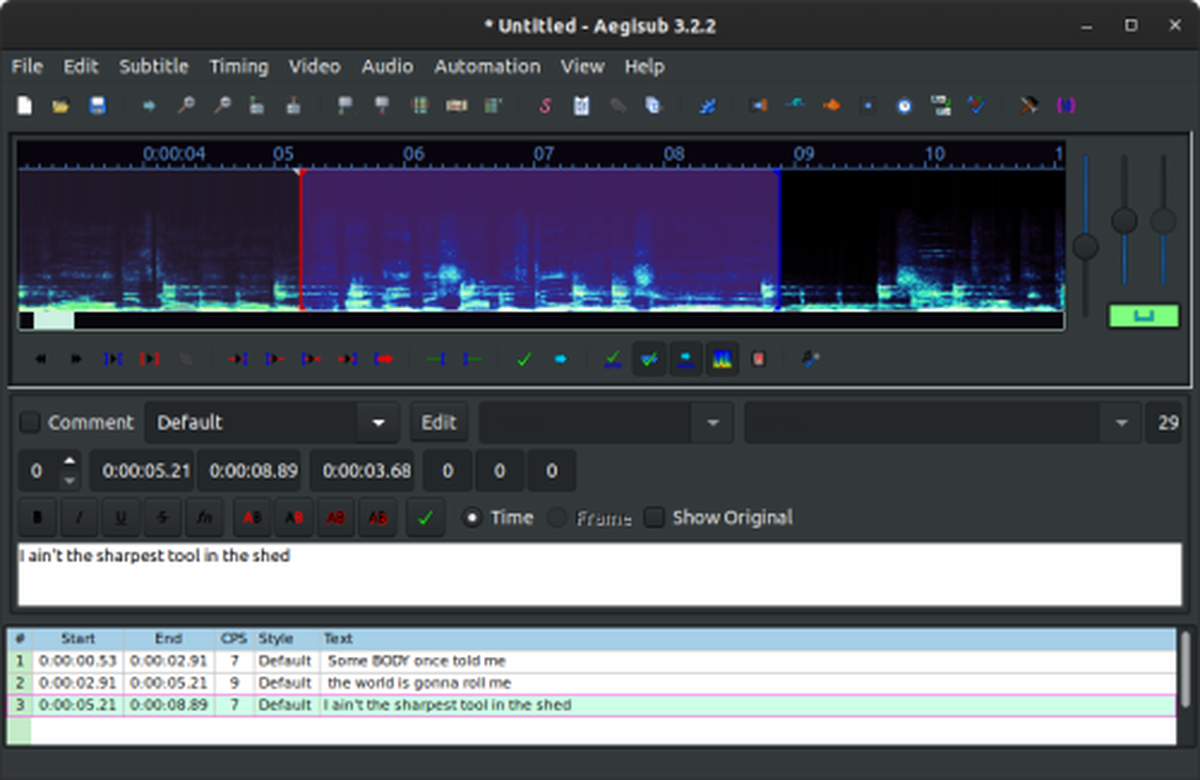Toggle karaoke mode microphone icon
The width and height of the screenshot is (1200, 780).
coord(811,359)
